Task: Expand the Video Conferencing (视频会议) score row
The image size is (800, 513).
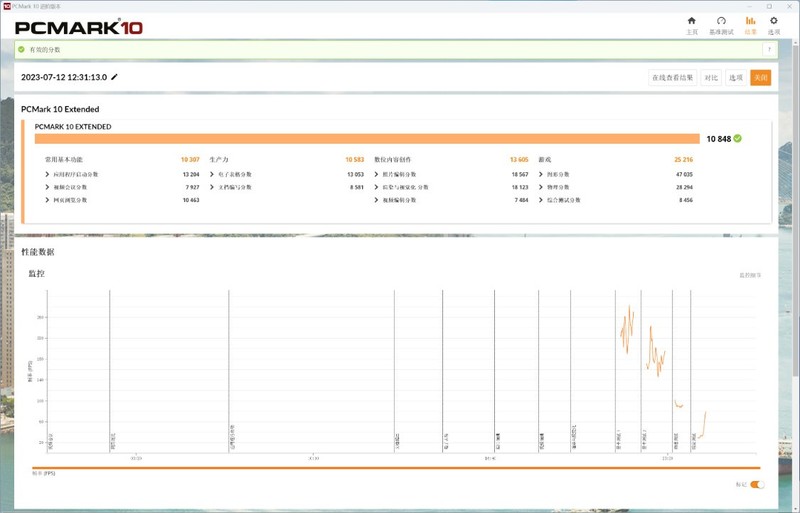Action: point(47,187)
